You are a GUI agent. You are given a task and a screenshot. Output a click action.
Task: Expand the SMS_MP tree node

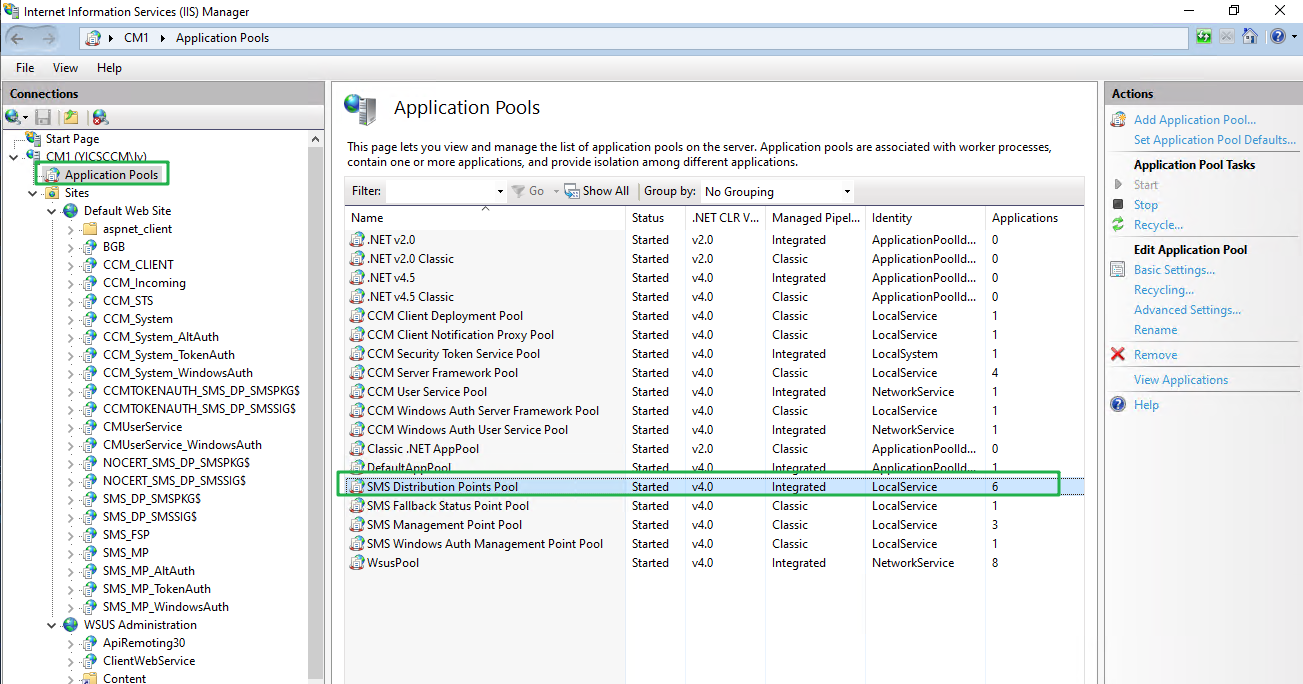[x=71, y=553]
